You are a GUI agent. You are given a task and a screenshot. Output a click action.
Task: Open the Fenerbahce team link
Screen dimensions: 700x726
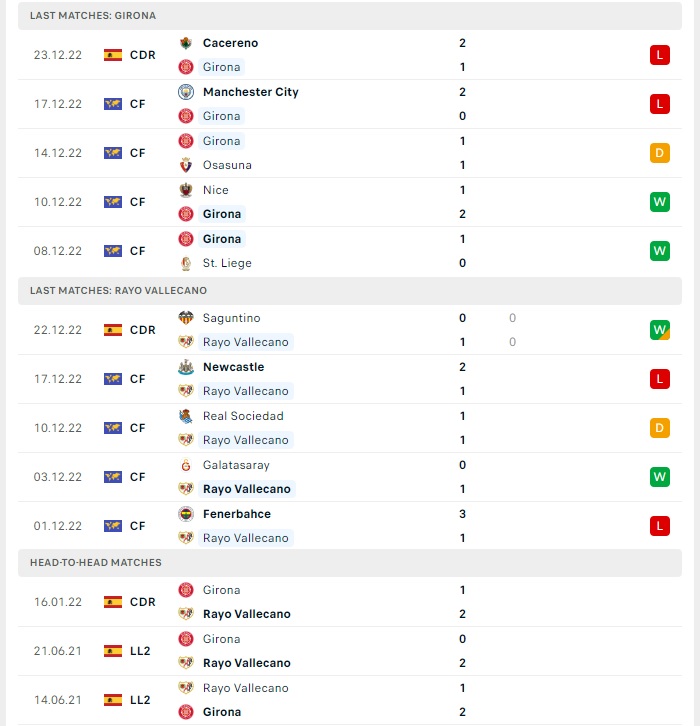tap(237, 514)
